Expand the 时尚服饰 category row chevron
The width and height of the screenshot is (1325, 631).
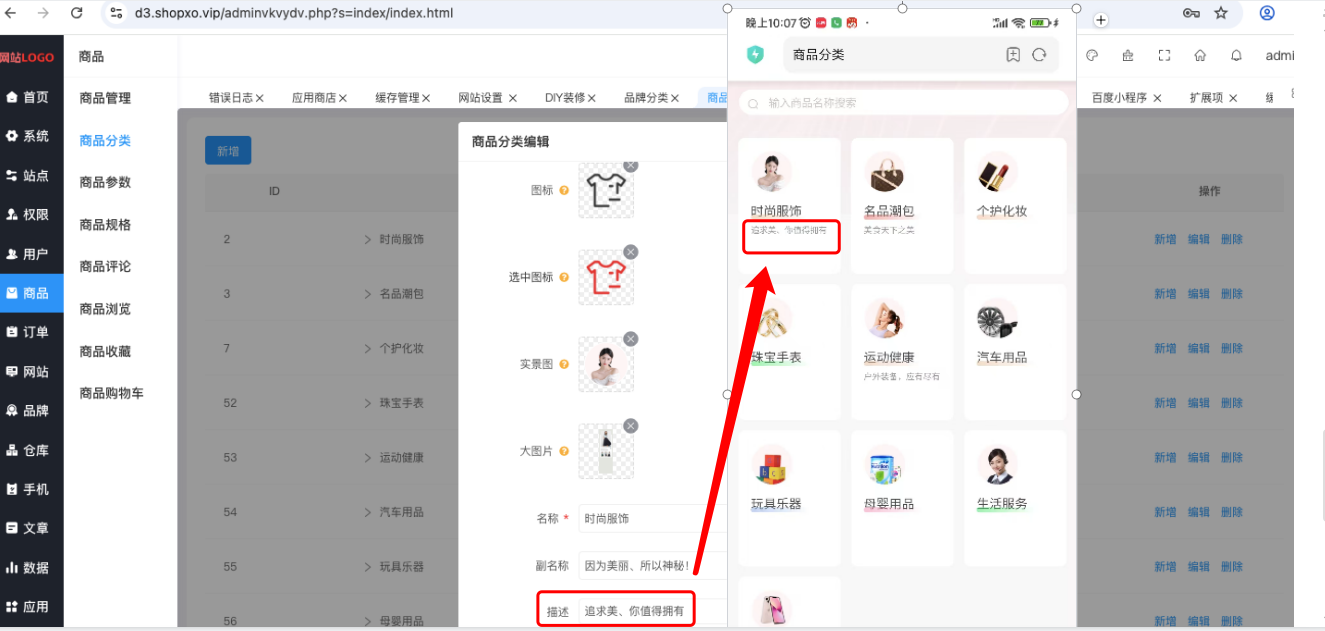[367, 240]
